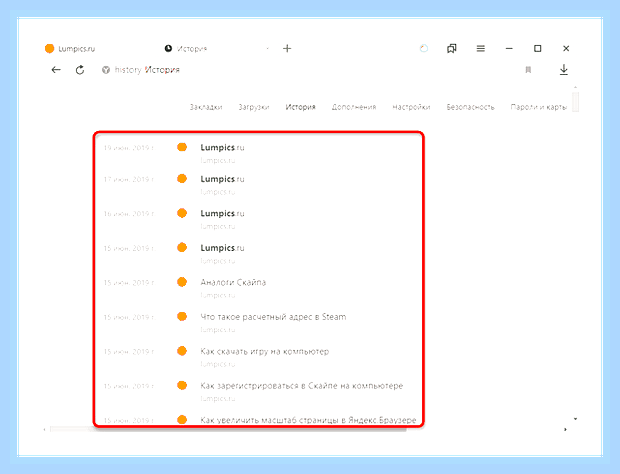Click the bookmark icon in address bar
The image size is (620, 474).
[x=528, y=70]
